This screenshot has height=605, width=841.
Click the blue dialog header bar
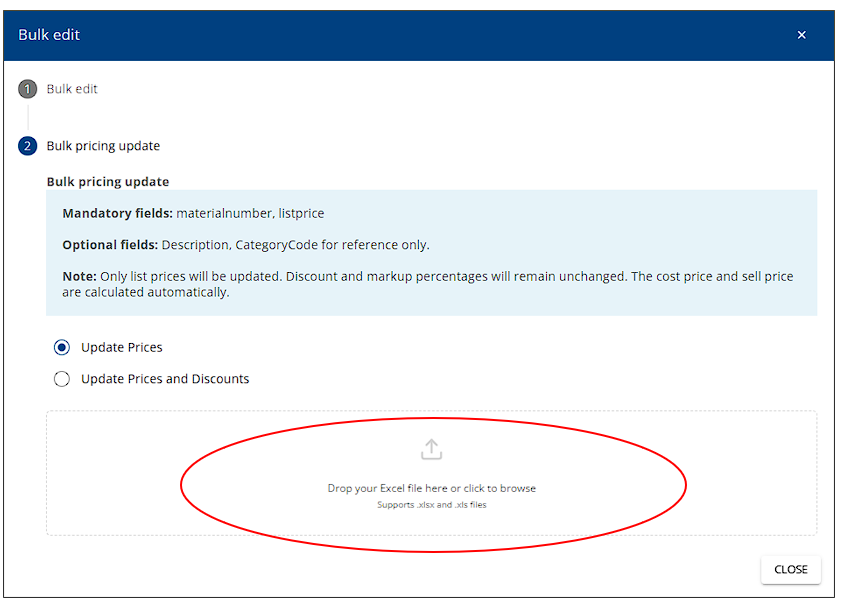418,35
